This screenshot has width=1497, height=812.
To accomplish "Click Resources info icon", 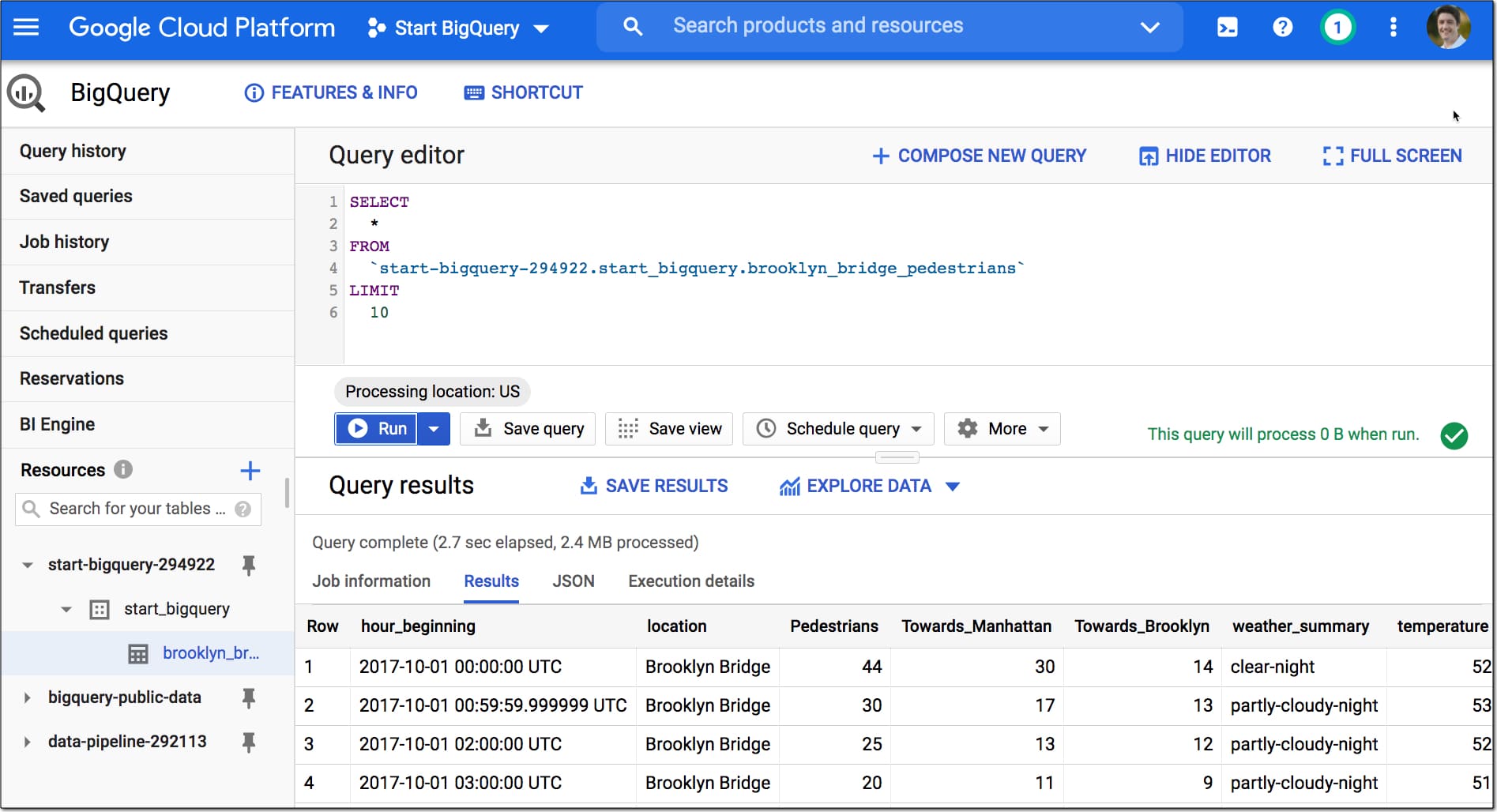I will point(123,469).
